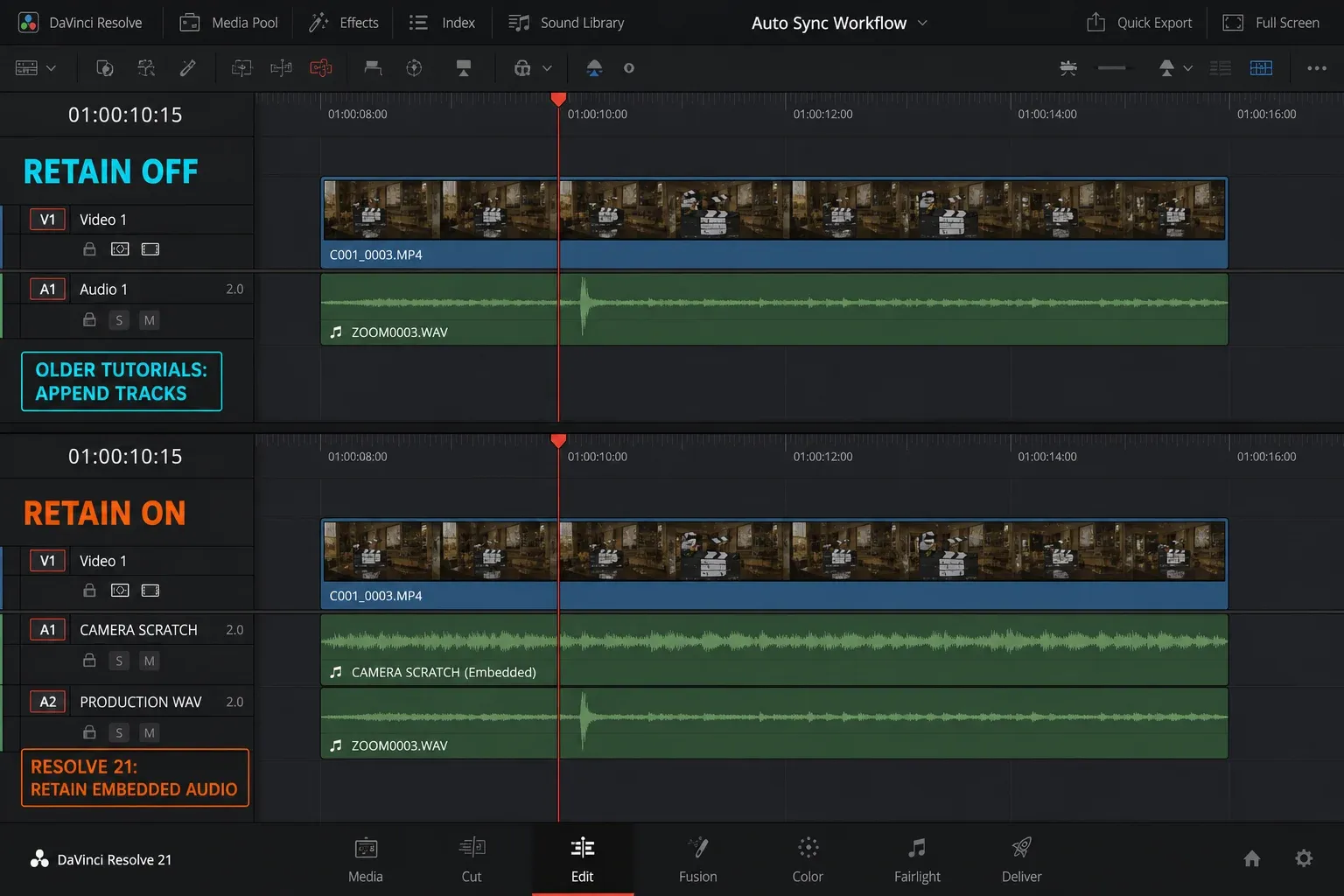
Task: Solo the PRODUCTION WAV track
Action: [x=119, y=732]
